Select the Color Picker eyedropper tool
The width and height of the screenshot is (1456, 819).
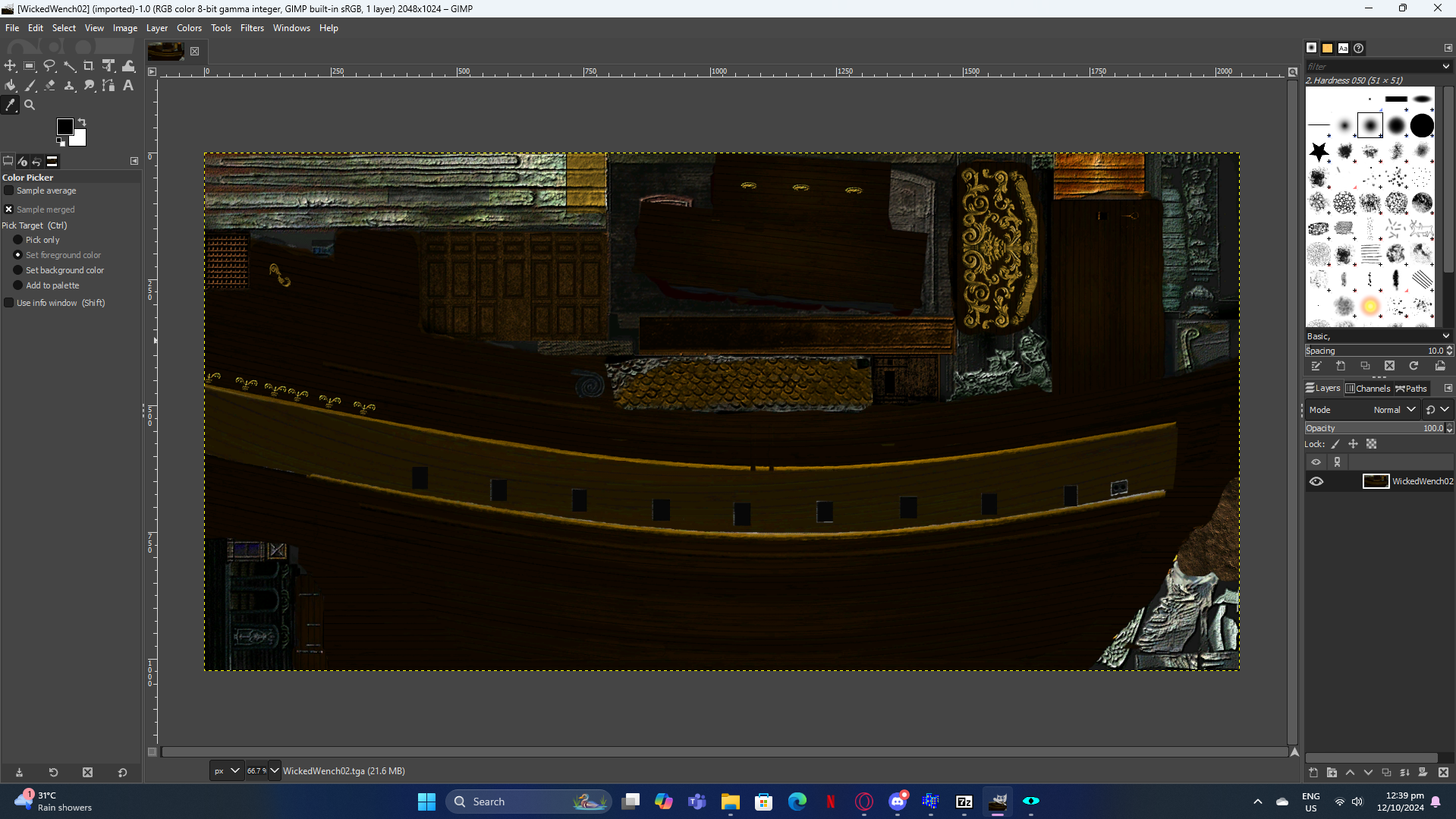click(x=10, y=106)
